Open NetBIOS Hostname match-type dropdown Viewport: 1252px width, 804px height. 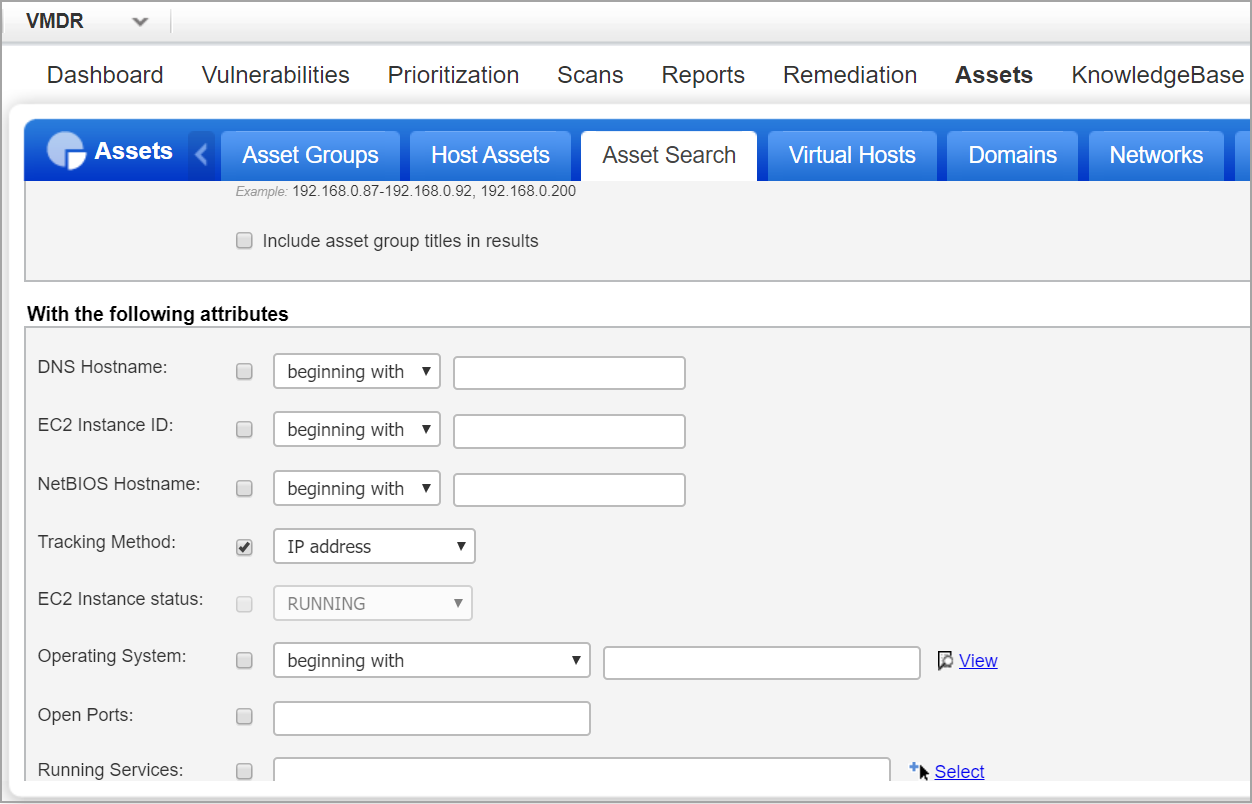tap(357, 489)
